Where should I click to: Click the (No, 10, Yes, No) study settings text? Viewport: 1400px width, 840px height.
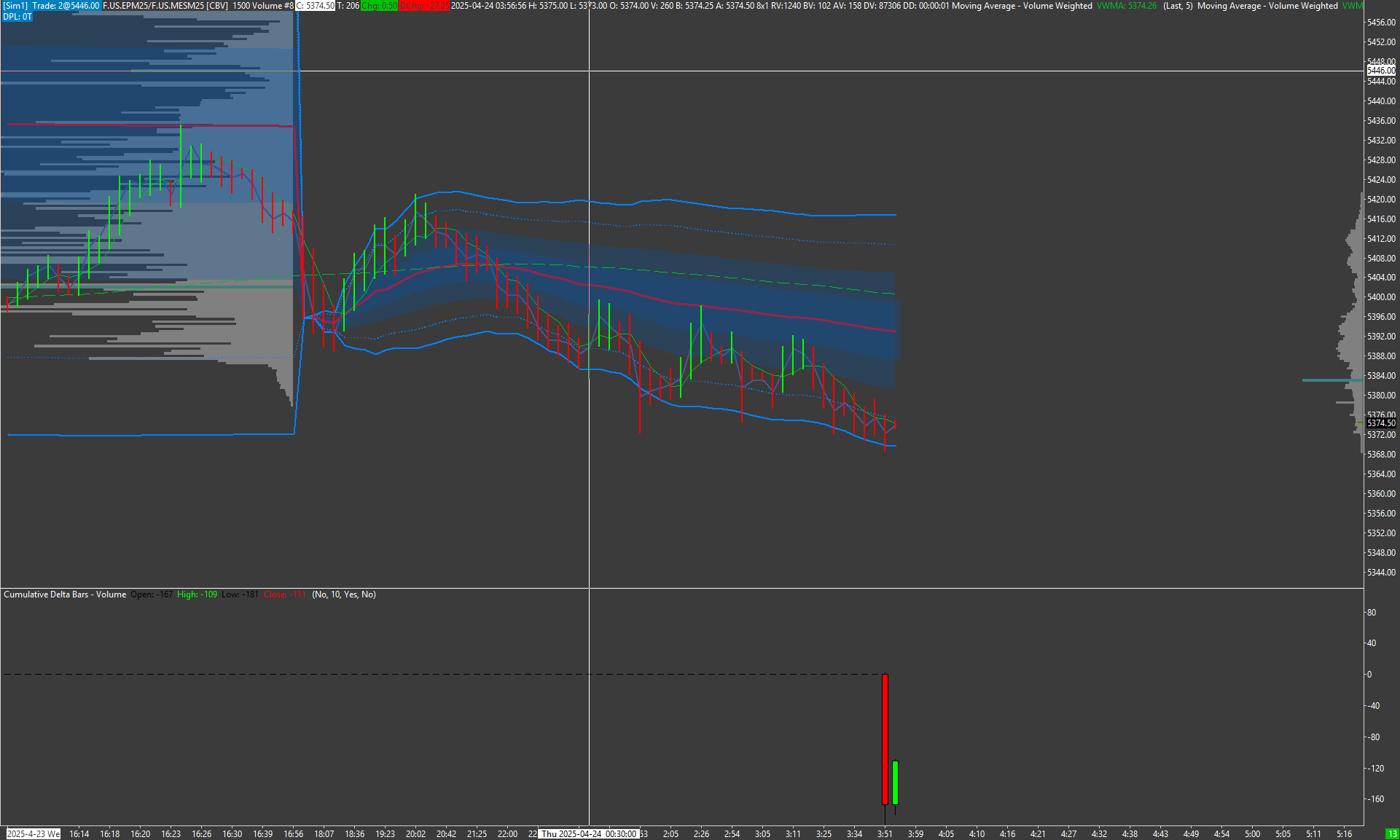[344, 594]
